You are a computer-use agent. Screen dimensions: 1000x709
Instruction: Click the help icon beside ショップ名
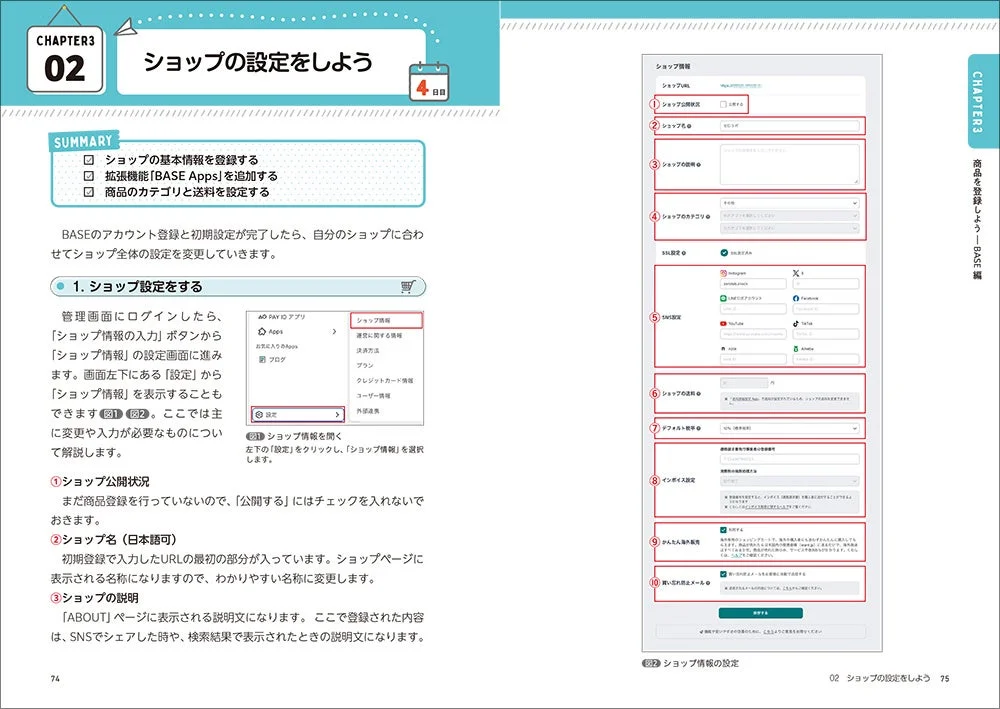689,126
